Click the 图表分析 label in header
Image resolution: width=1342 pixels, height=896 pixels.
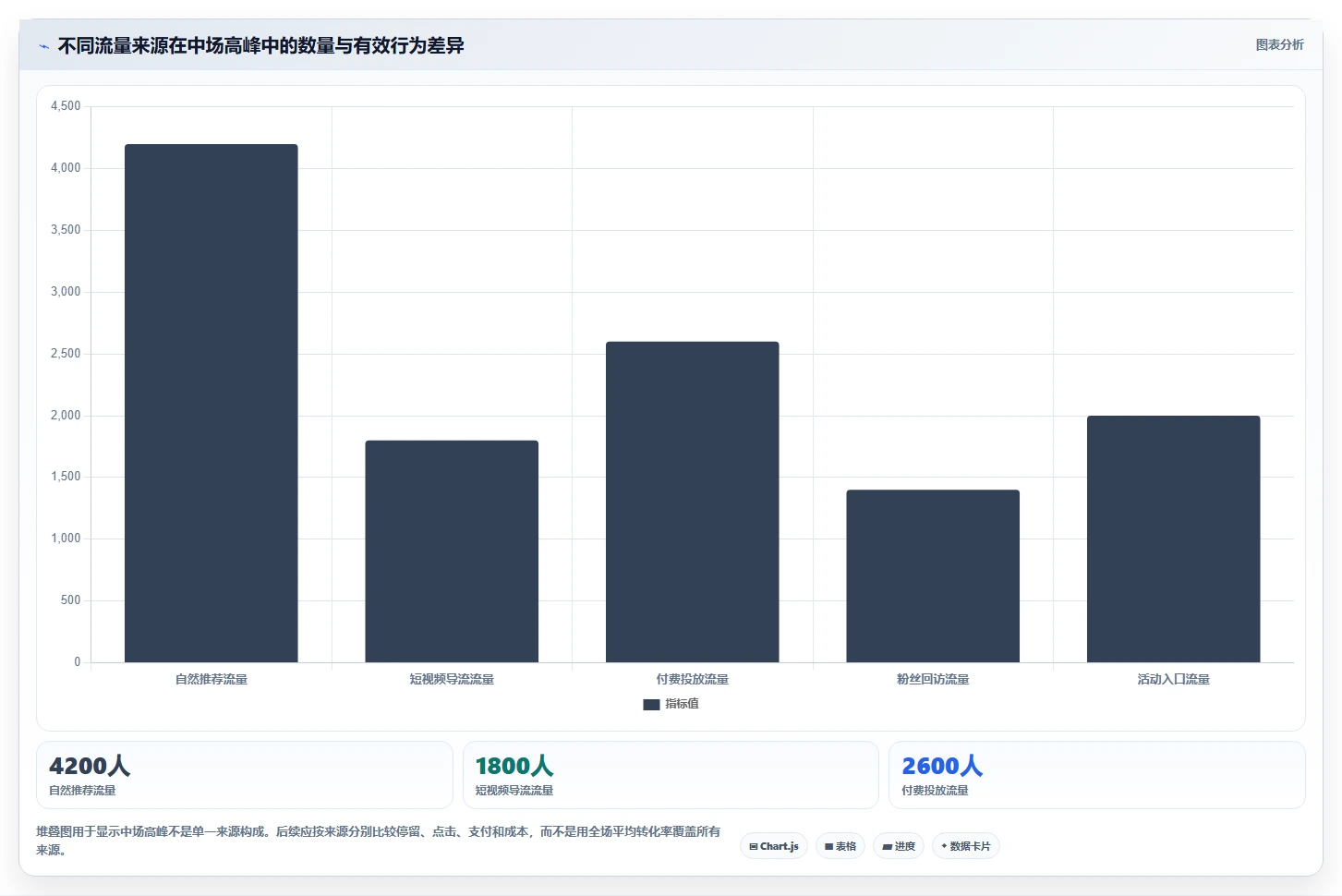tap(1279, 44)
